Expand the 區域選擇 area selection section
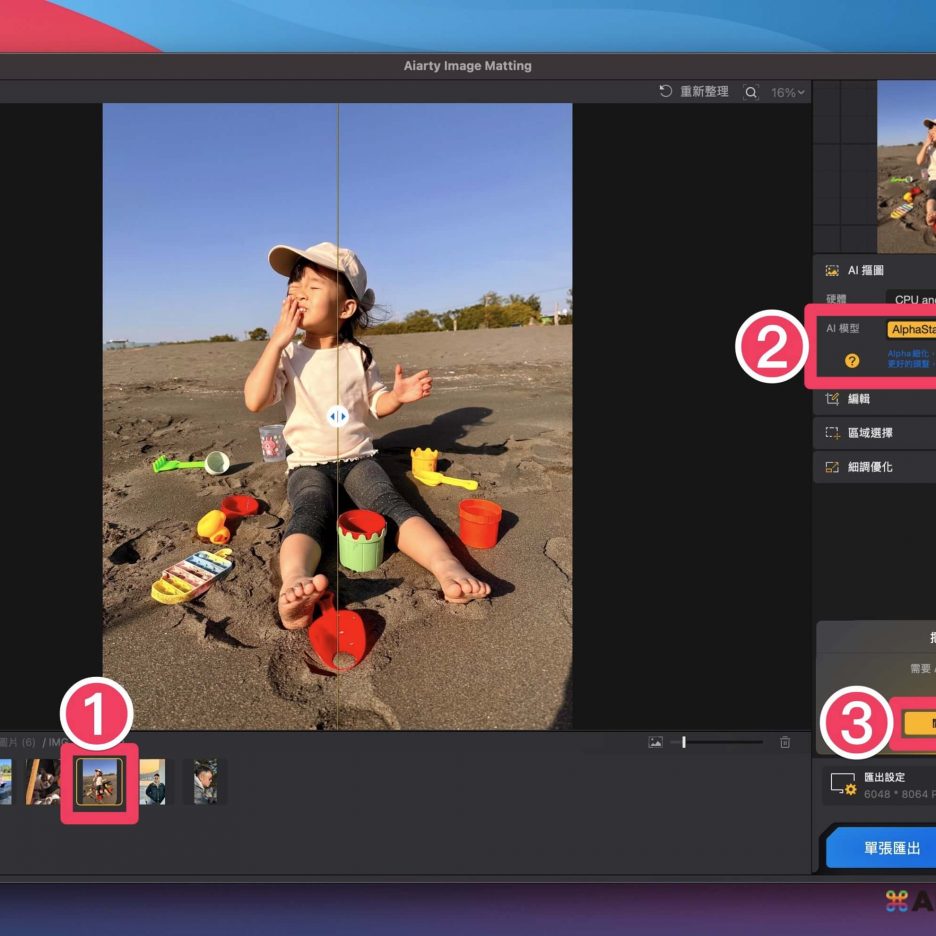This screenshot has height=936, width=936. click(x=869, y=433)
